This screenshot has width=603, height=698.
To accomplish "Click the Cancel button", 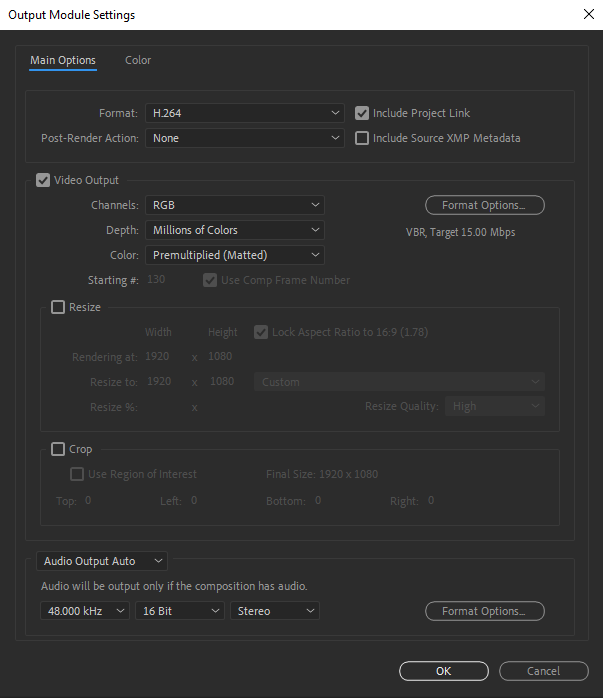I will point(544,671).
